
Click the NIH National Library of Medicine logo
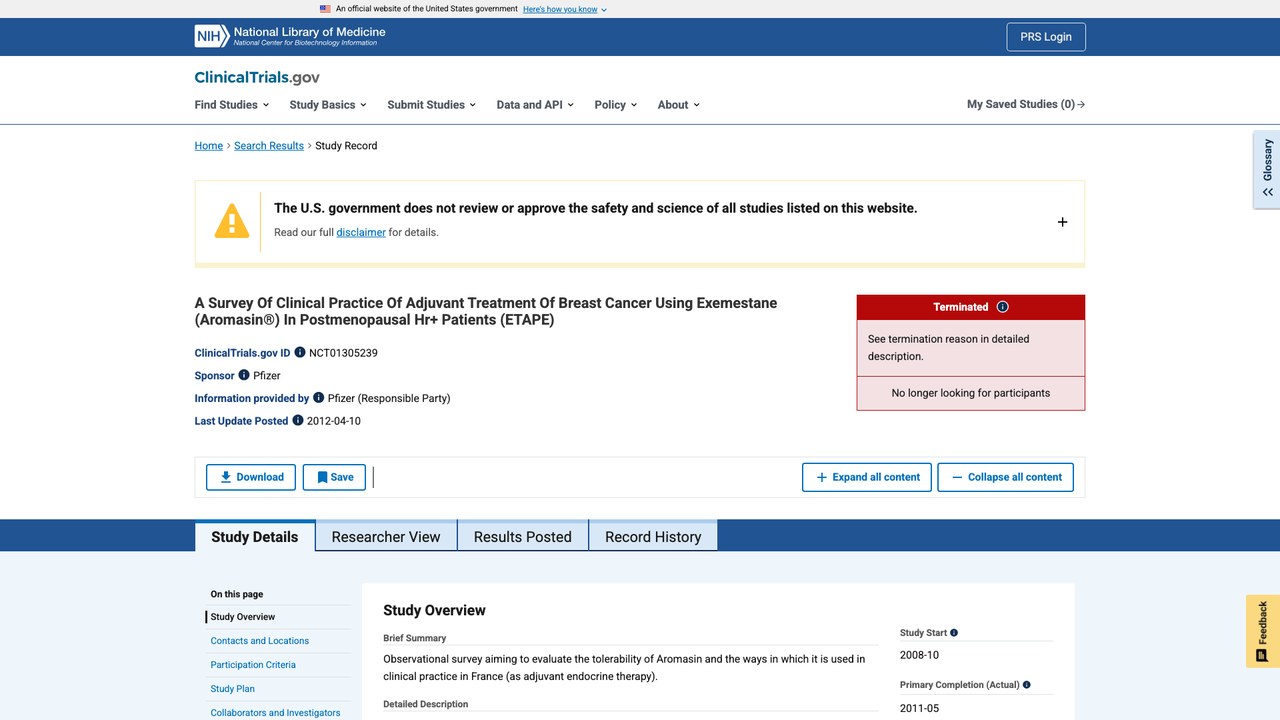point(290,37)
